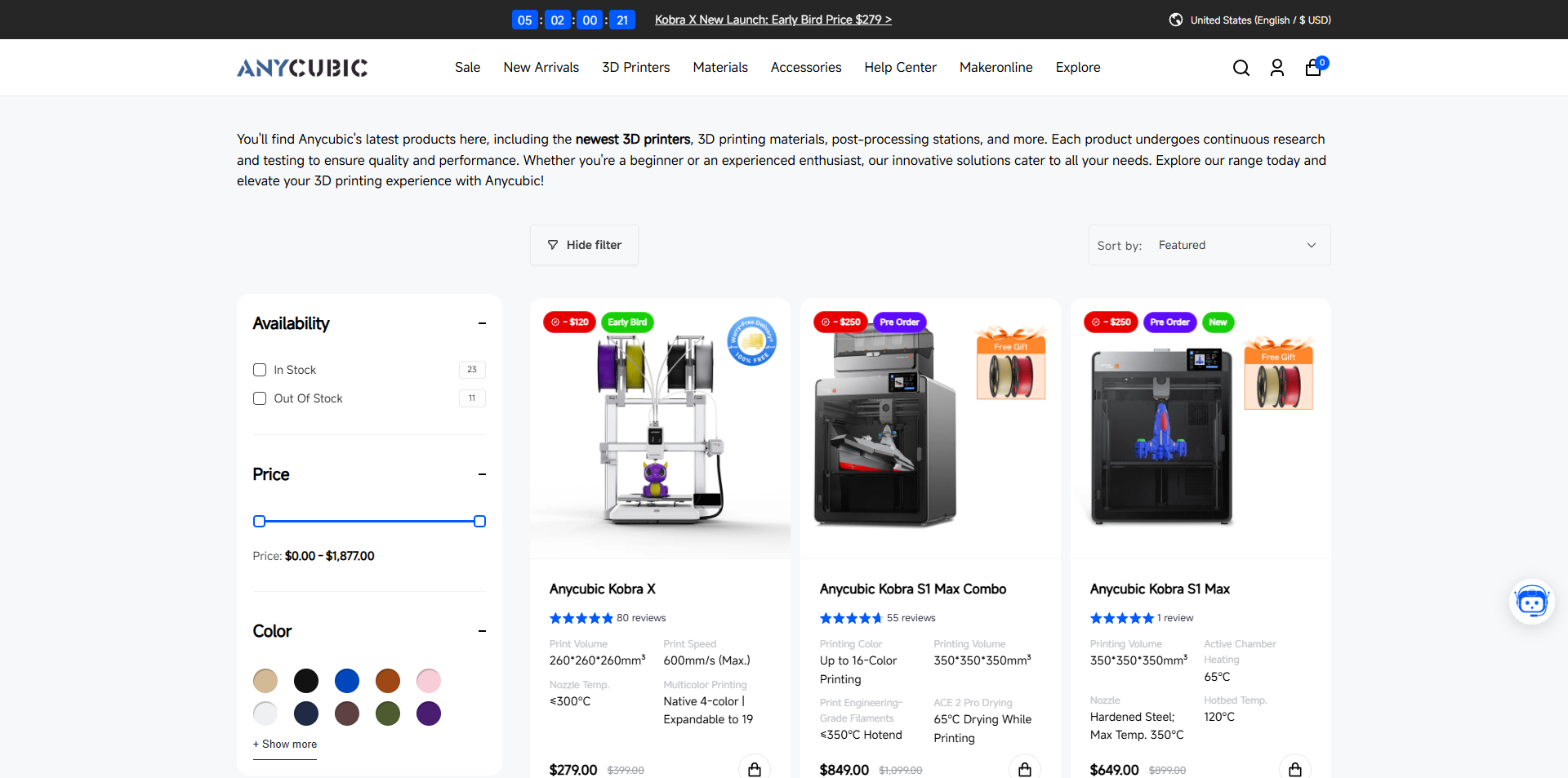Collapse the Availability filter section
Viewport: 1568px width, 778px height.
tap(482, 323)
